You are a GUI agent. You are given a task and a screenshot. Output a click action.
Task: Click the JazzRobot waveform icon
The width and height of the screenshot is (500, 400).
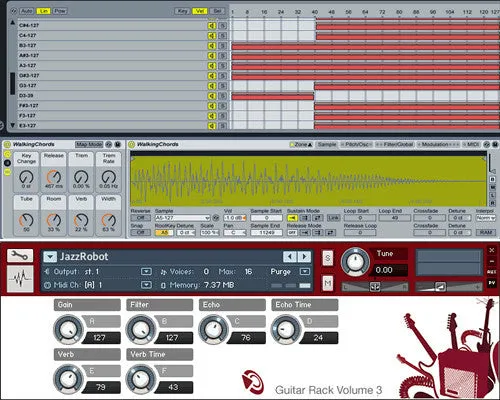(x=20, y=279)
